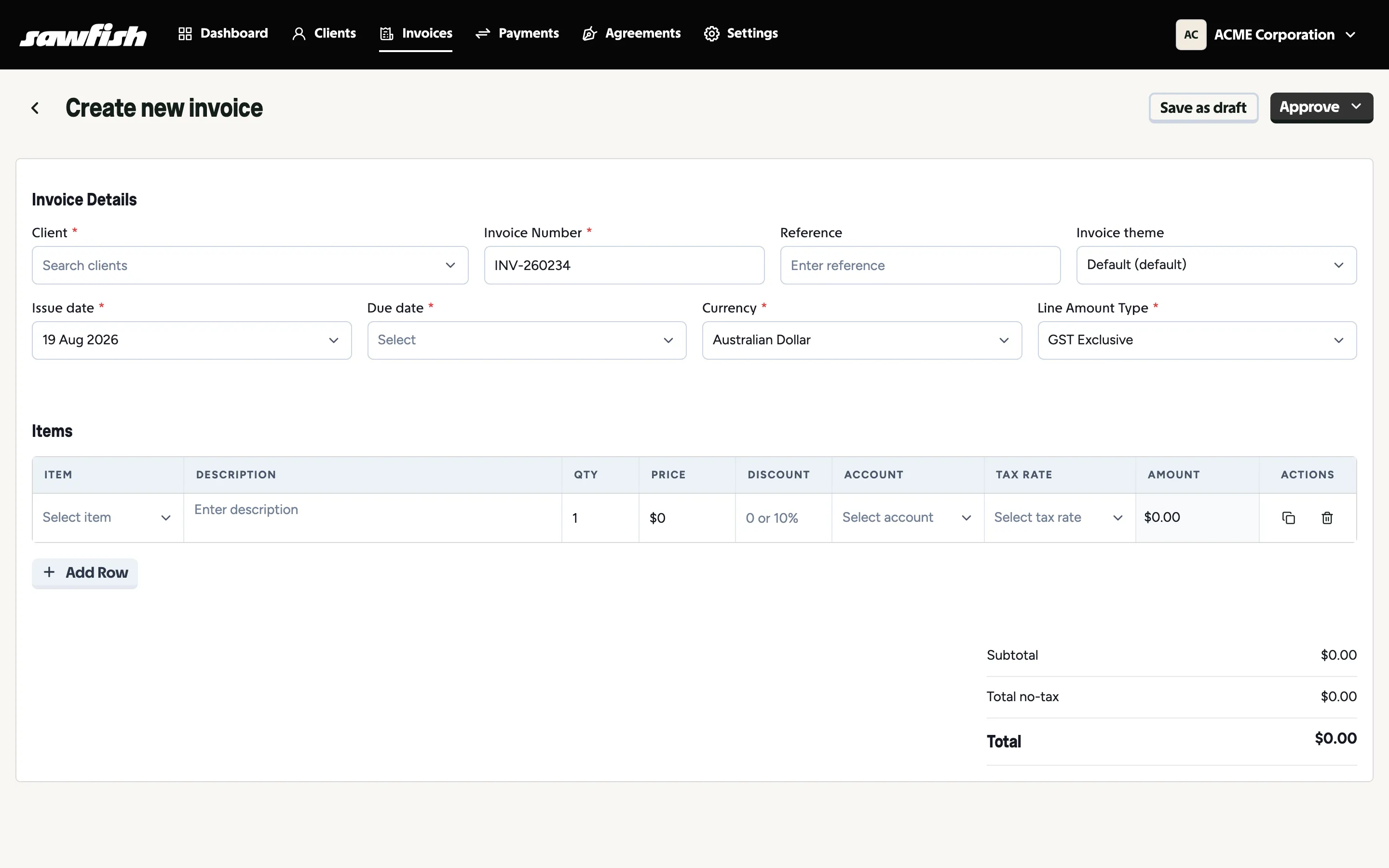This screenshot has width=1389, height=868.
Task: Open the Issue date picker
Action: click(191, 340)
